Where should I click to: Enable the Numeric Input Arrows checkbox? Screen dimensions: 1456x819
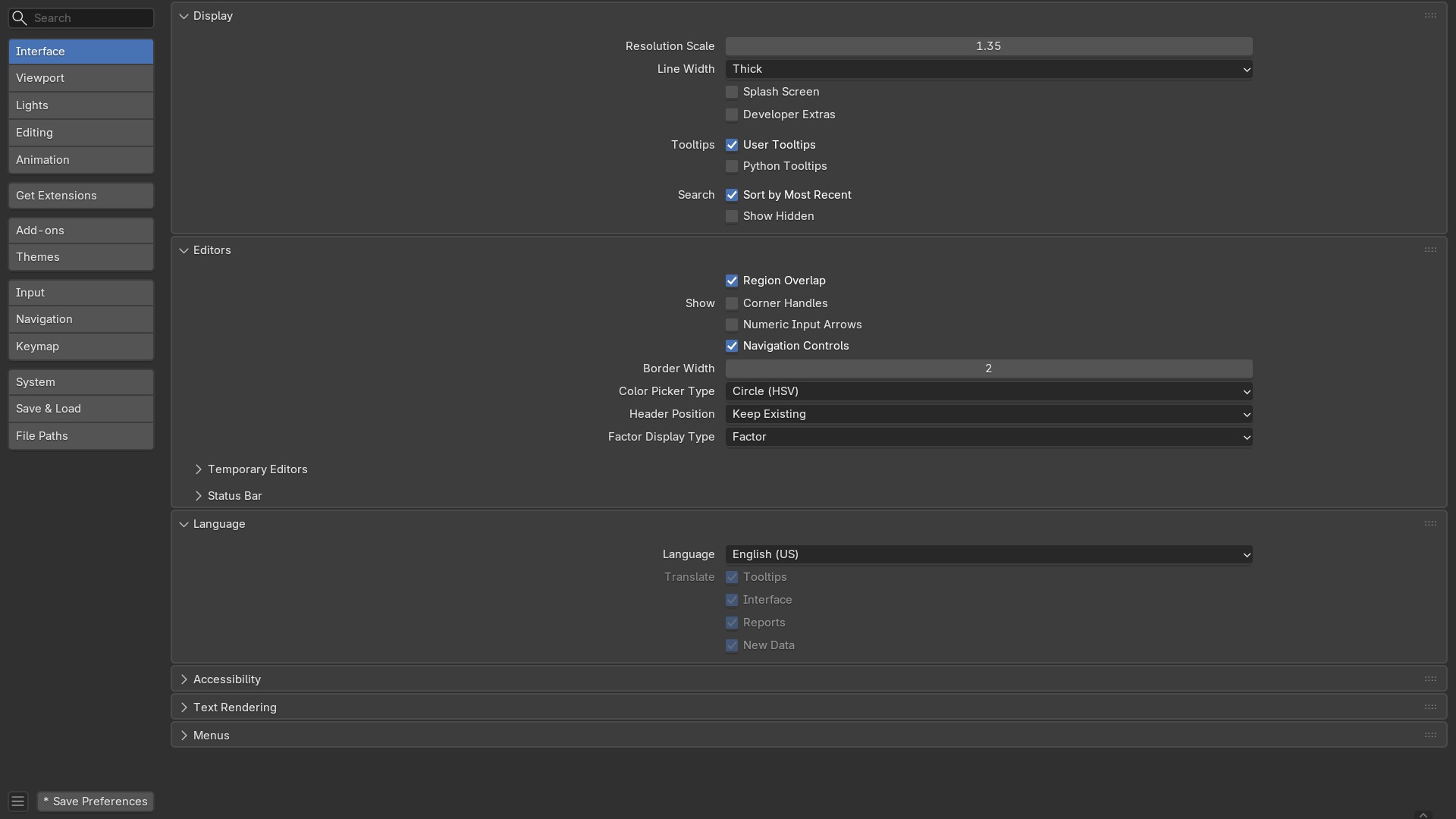pyautogui.click(x=732, y=325)
